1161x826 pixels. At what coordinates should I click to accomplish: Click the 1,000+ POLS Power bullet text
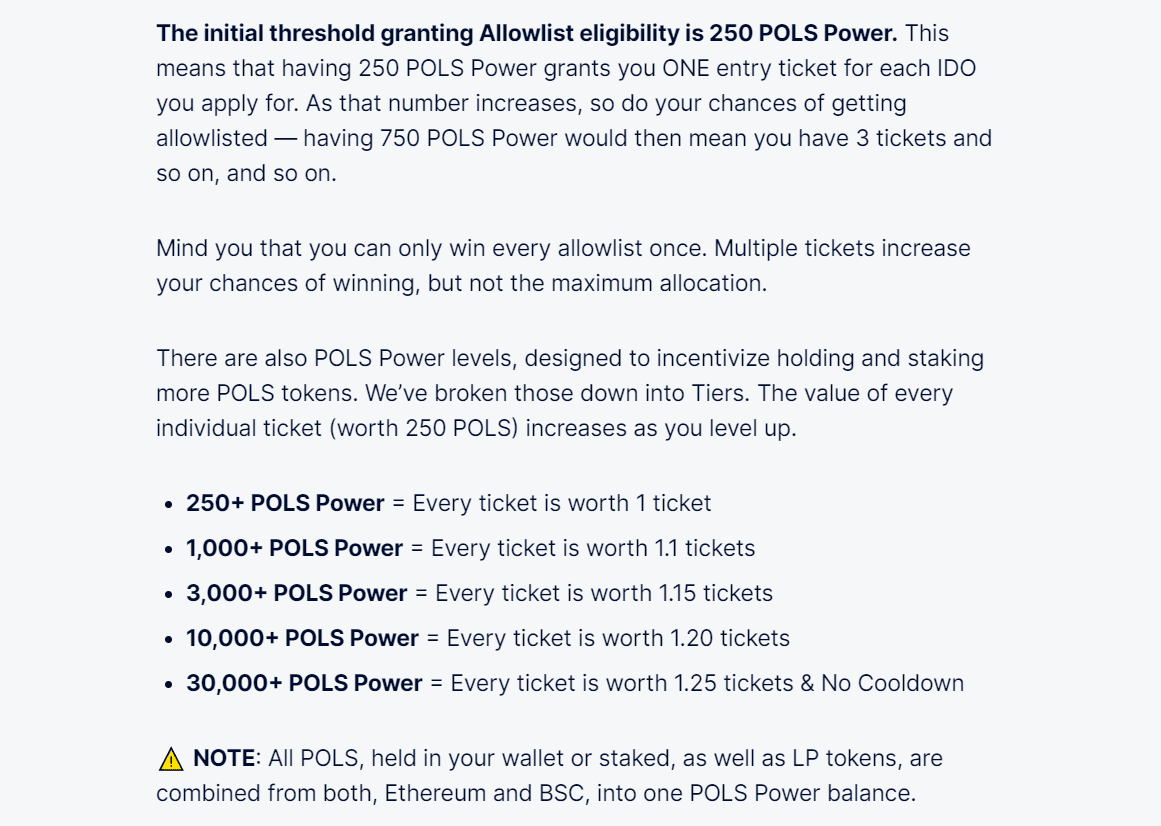tap(295, 548)
